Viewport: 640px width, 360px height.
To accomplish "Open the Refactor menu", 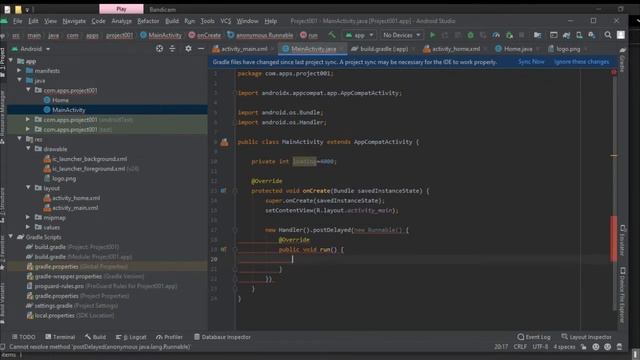I will pyautogui.click(x=148, y=21).
